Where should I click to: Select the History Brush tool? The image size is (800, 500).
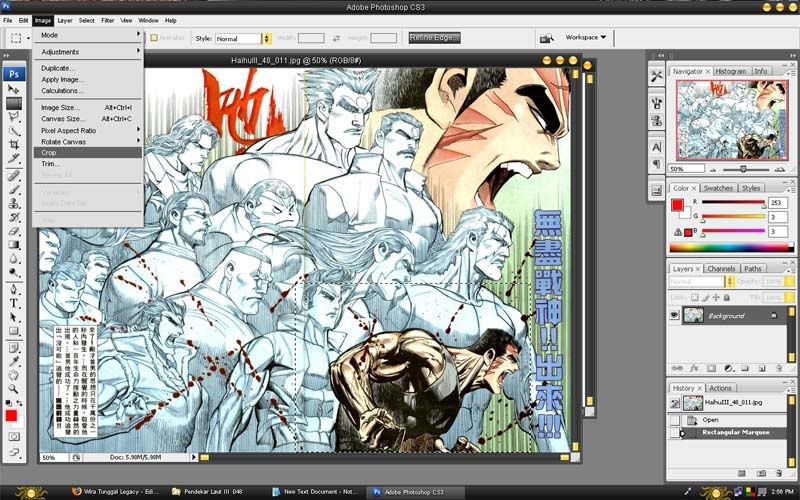point(14,217)
